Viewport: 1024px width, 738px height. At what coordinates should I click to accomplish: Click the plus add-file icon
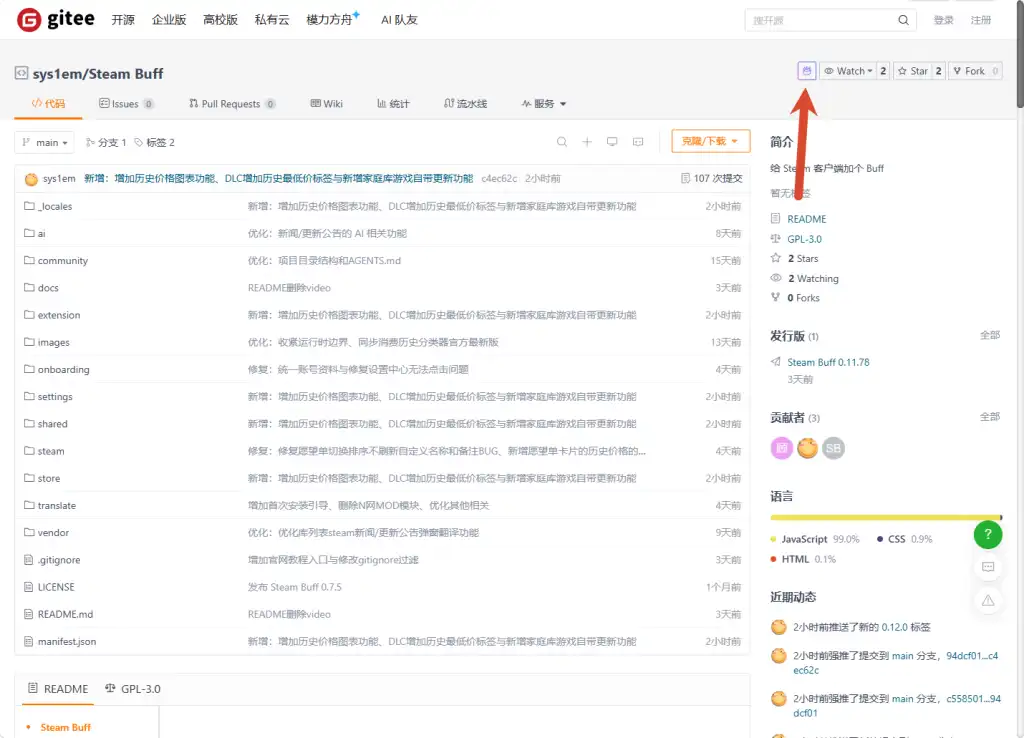(587, 142)
